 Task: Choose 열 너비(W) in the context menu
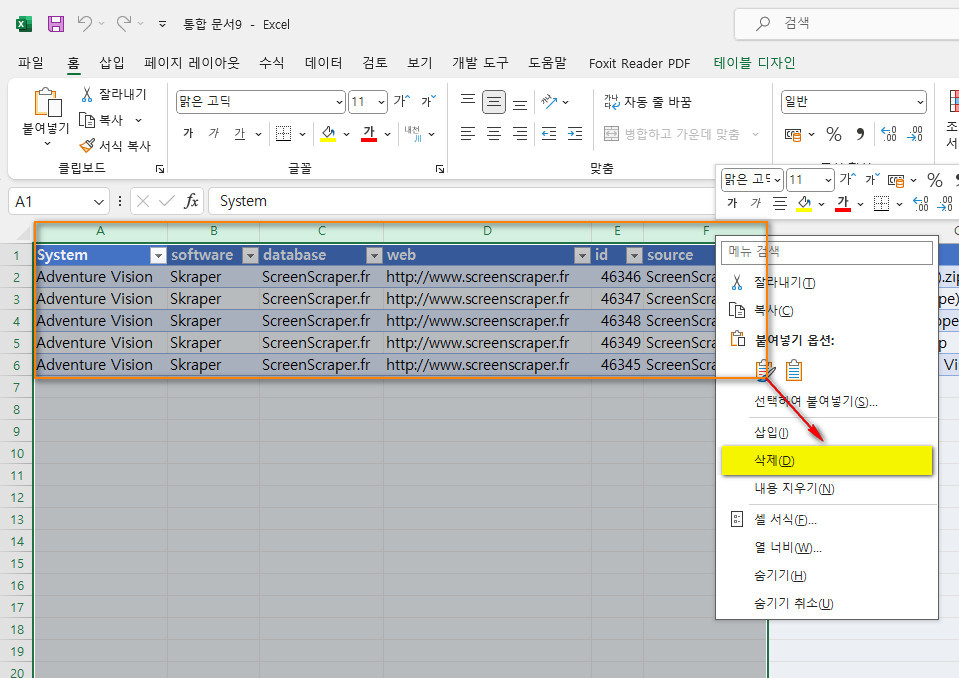pyautogui.click(x=827, y=548)
